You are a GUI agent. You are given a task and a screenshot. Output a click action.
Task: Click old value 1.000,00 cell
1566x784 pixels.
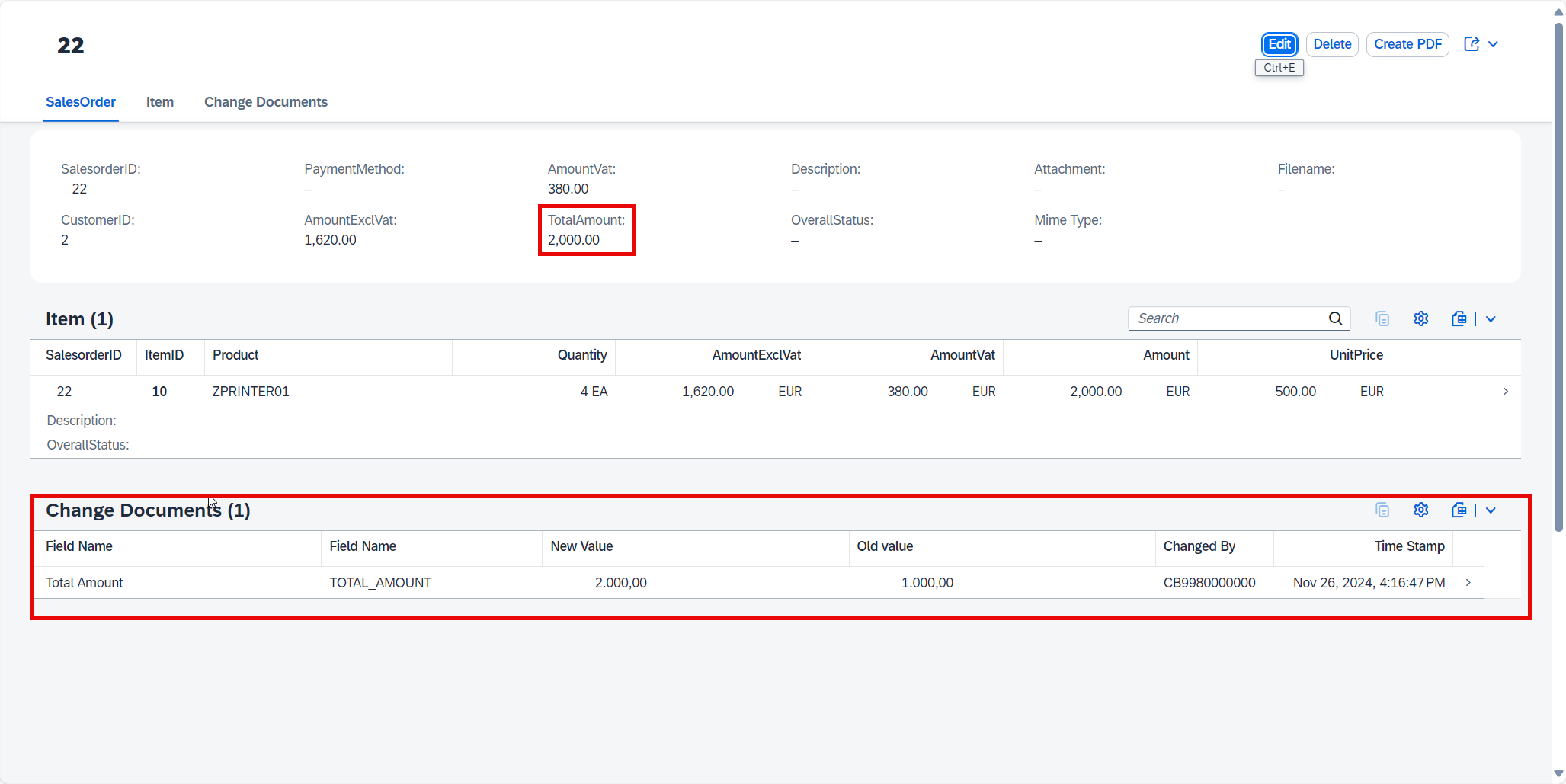(927, 583)
